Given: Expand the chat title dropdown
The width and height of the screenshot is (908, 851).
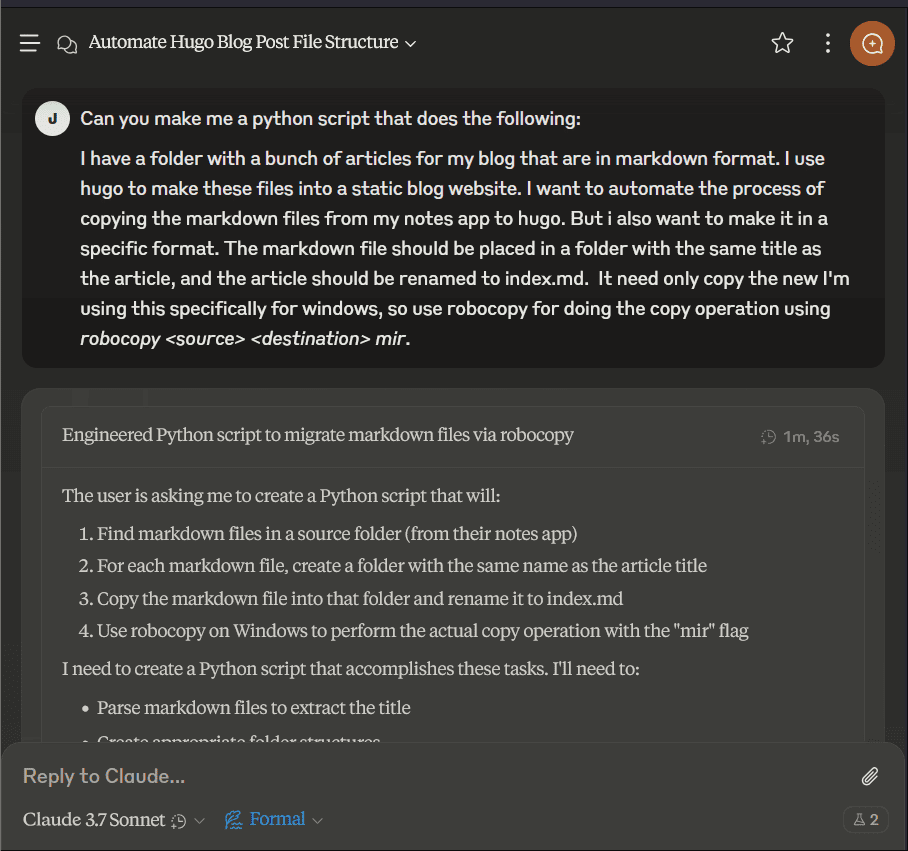Looking at the screenshot, I should (410, 43).
